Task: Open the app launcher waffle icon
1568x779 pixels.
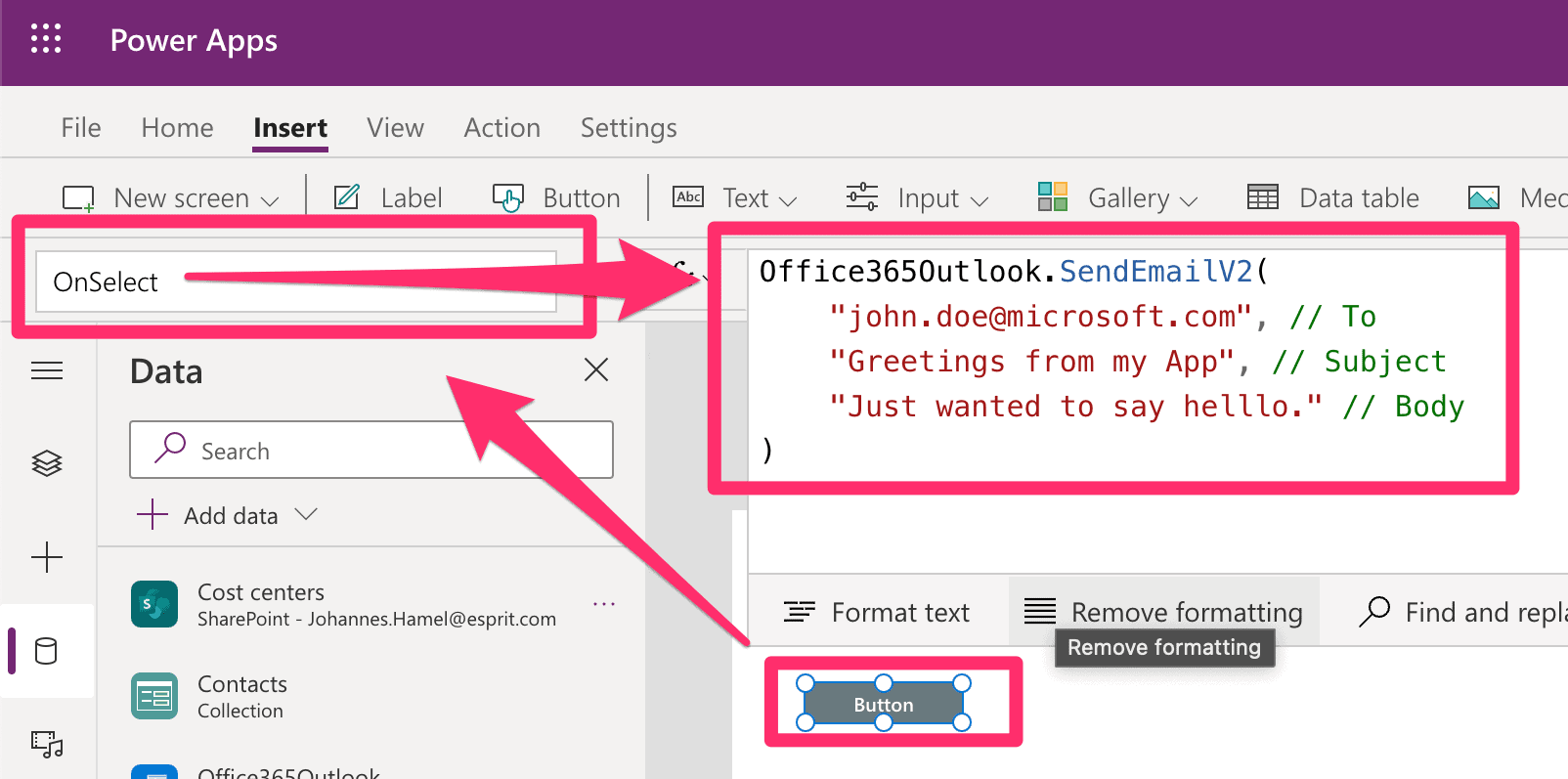Action: (46, 39)
